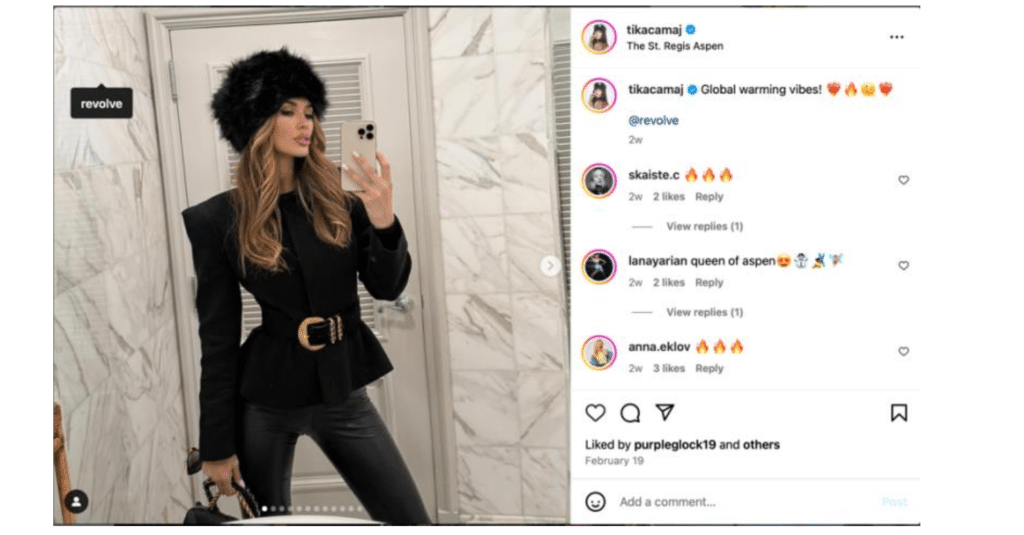Go to next photo with carousel arrow
The height and width of the screenshot is (535, 1024).
pyautogui.click(x=550, y=266)
